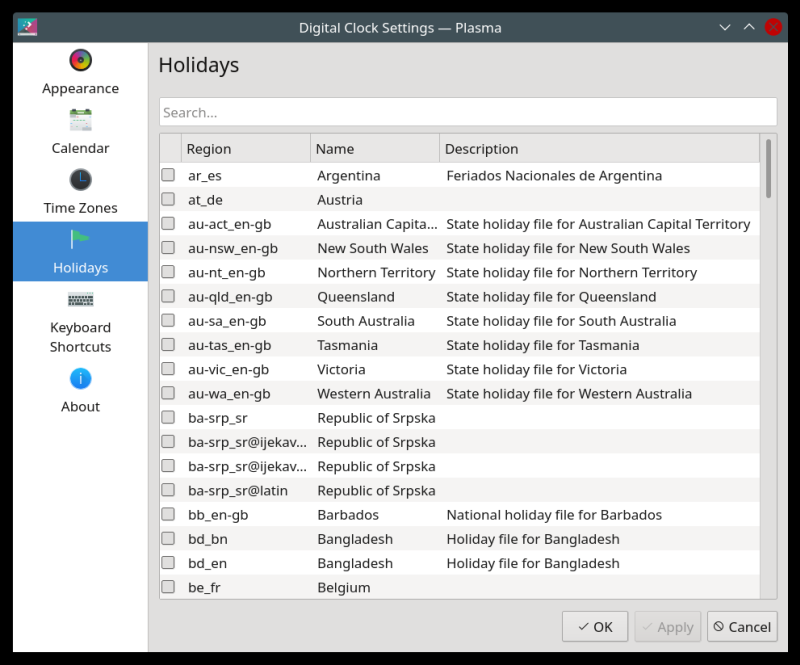Click the OK button
The image size is (800, 665).
click(595, 627)
